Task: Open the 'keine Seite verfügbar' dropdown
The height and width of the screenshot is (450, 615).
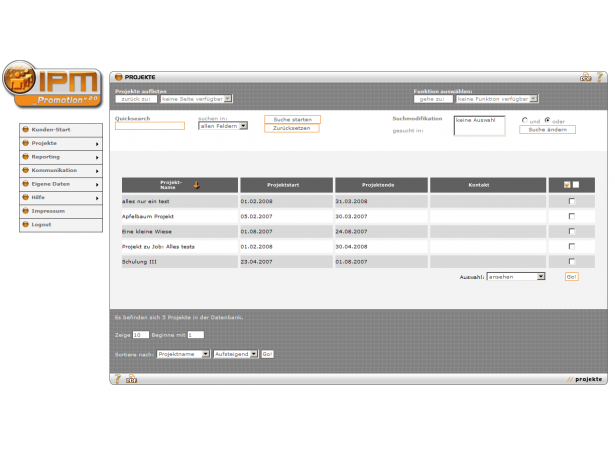Action: (196, 99)
